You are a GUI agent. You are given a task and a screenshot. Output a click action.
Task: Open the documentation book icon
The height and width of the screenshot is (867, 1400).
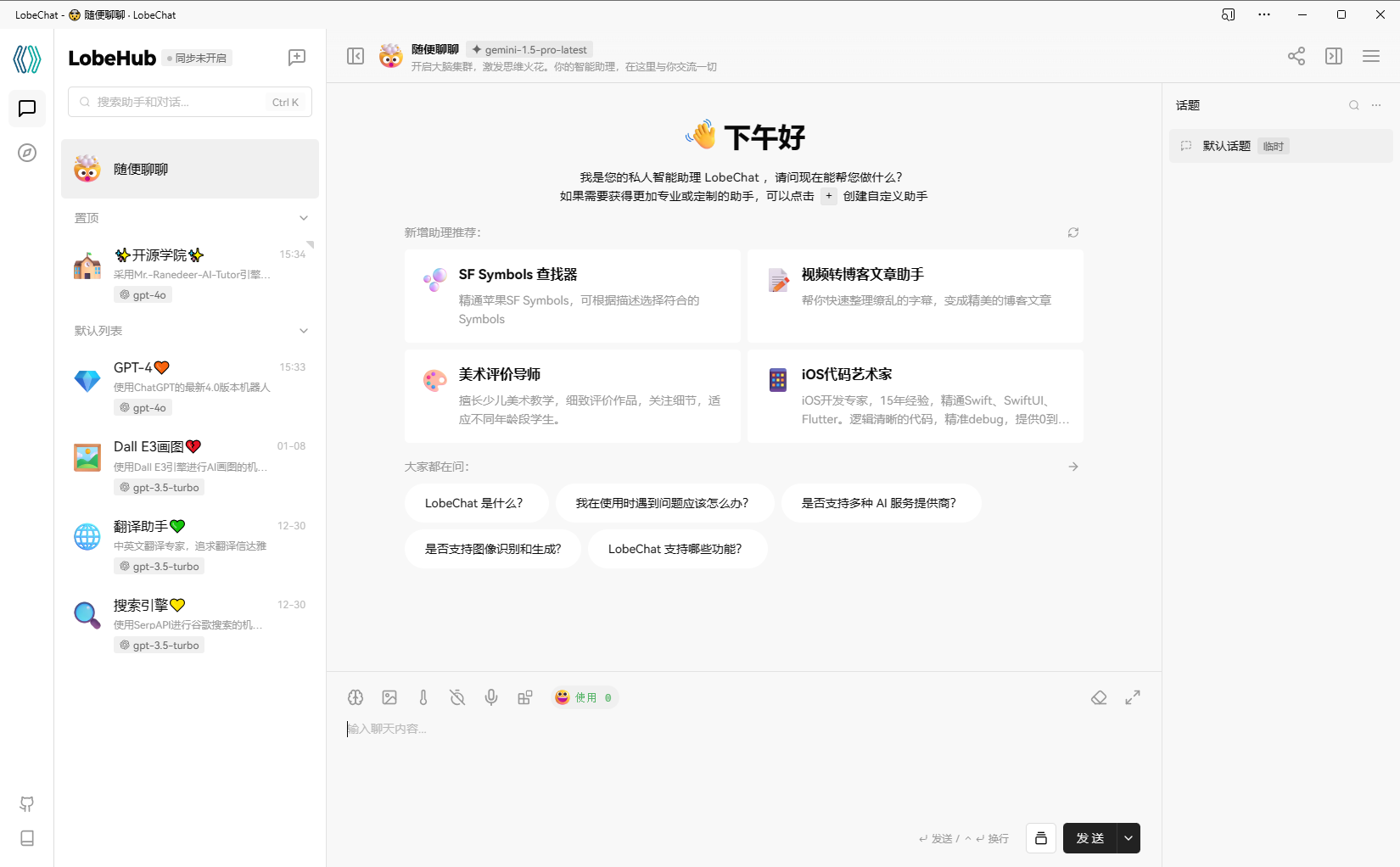(27, 838)
